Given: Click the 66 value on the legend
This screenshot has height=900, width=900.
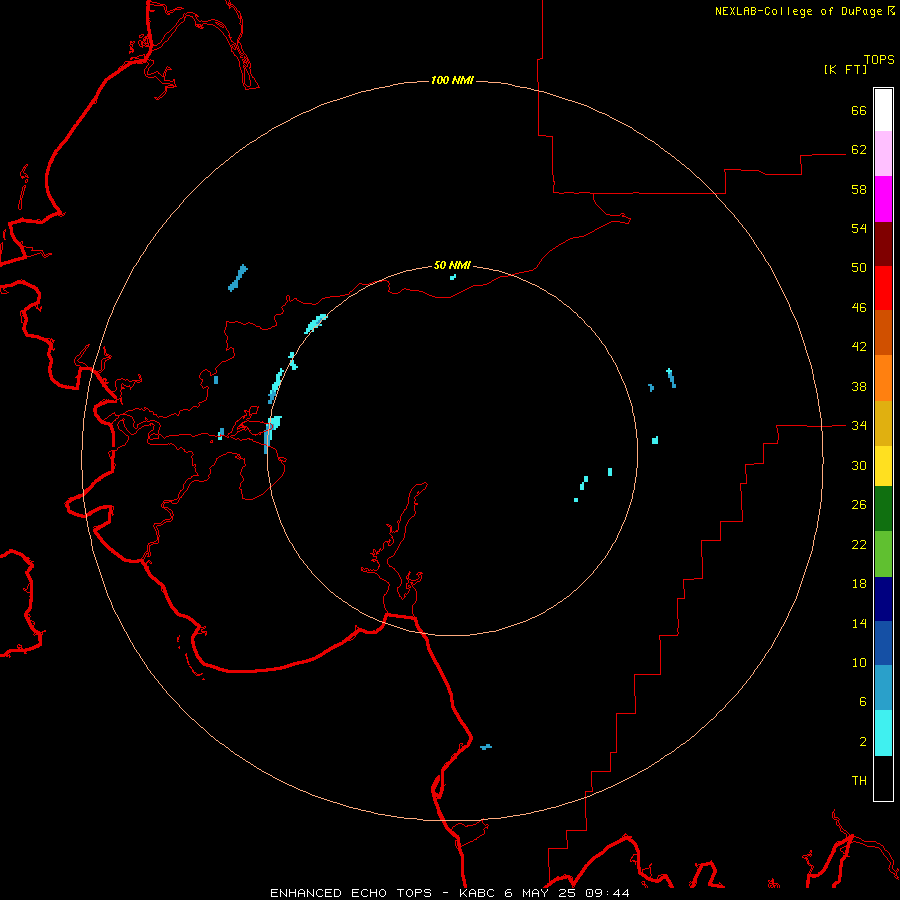Looking at the screenshot, I should pyautogui.click(x=859, y=110).
